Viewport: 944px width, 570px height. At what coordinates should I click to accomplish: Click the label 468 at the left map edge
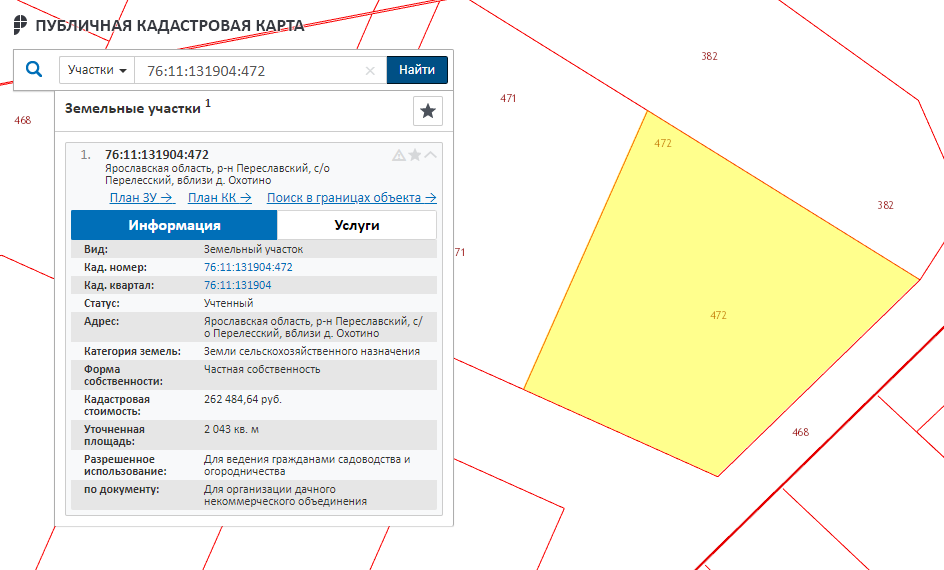23,120
